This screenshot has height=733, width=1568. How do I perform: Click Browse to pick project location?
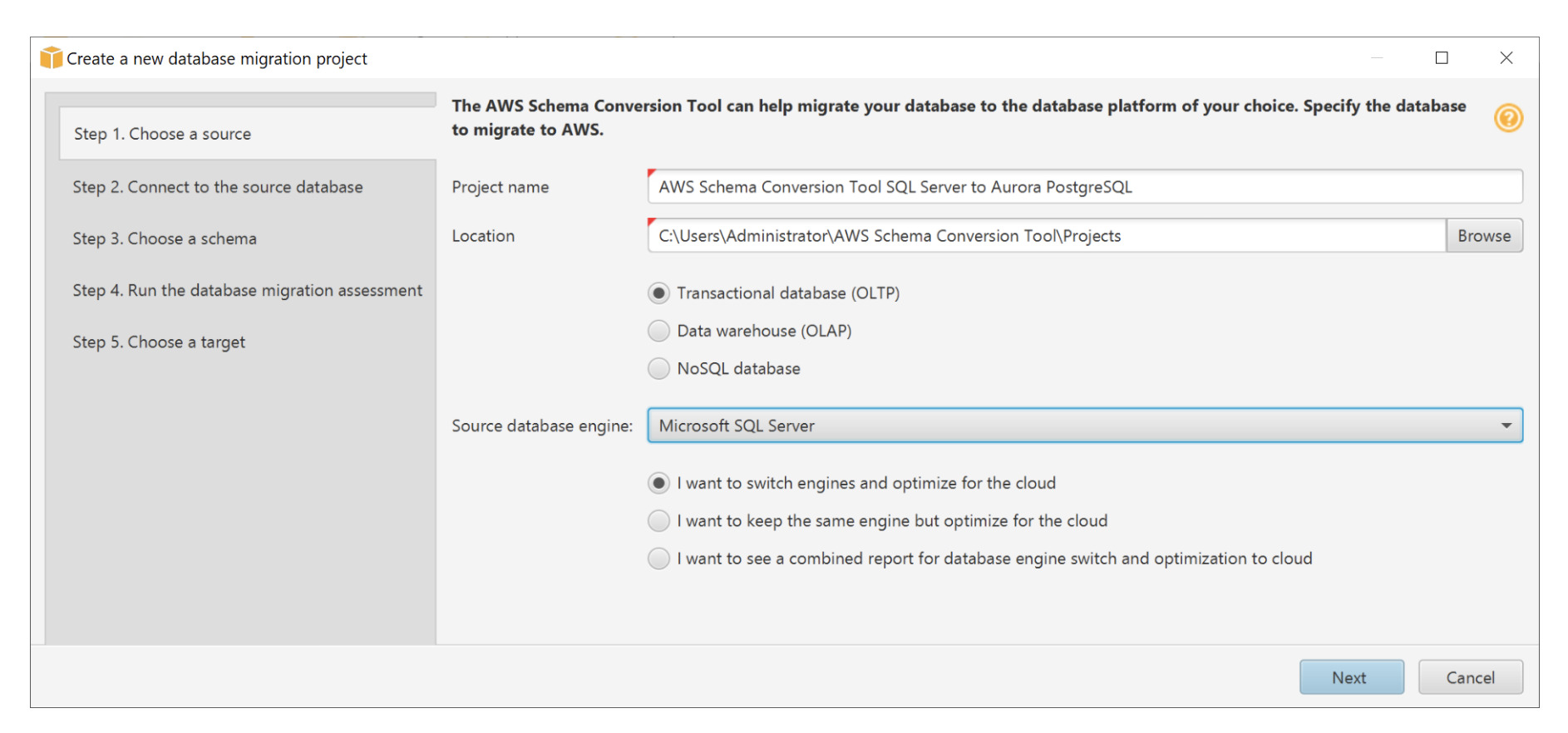[1483, 236]
